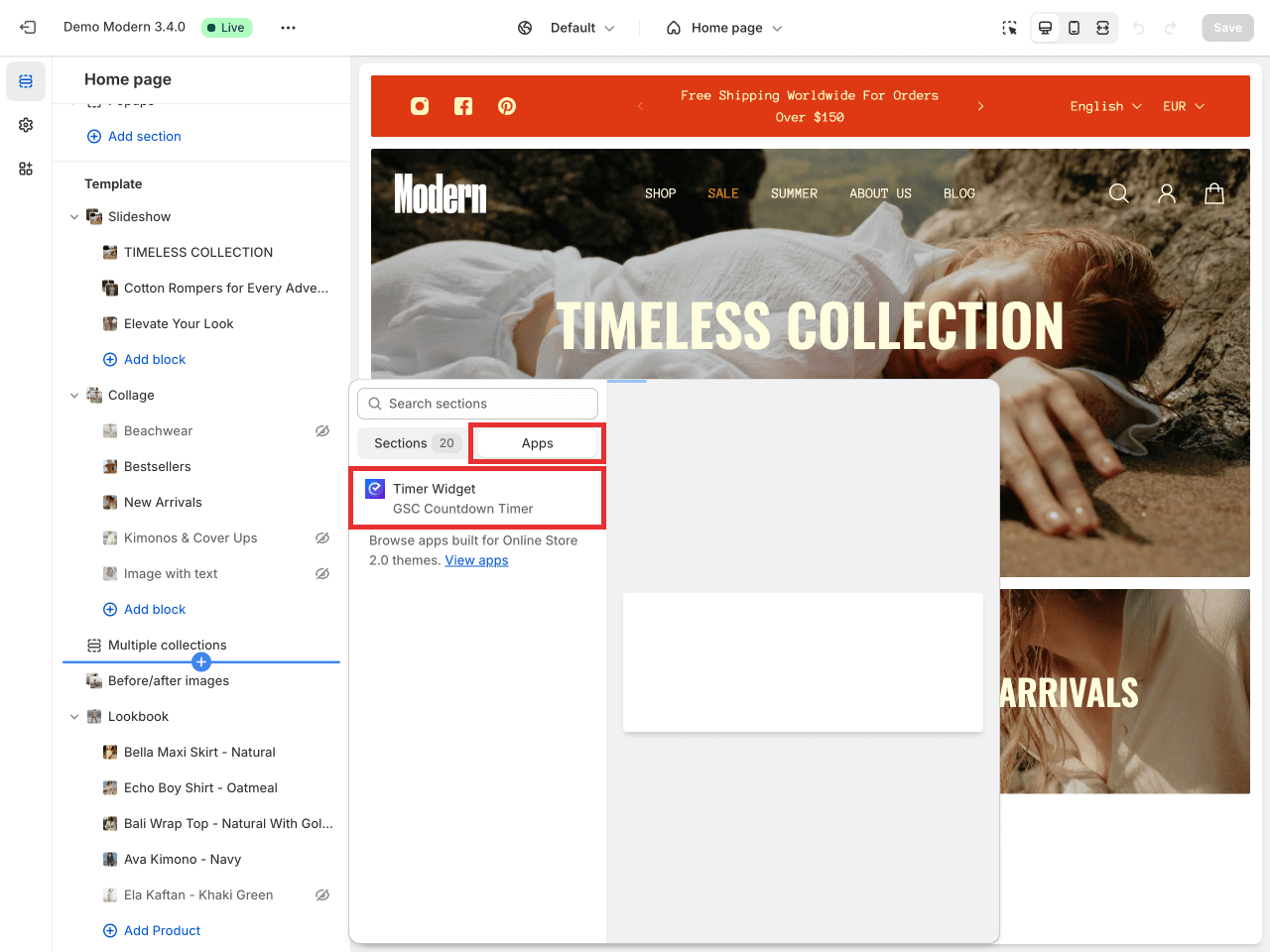Toggle the inspector selection icon

(1009, 28)
